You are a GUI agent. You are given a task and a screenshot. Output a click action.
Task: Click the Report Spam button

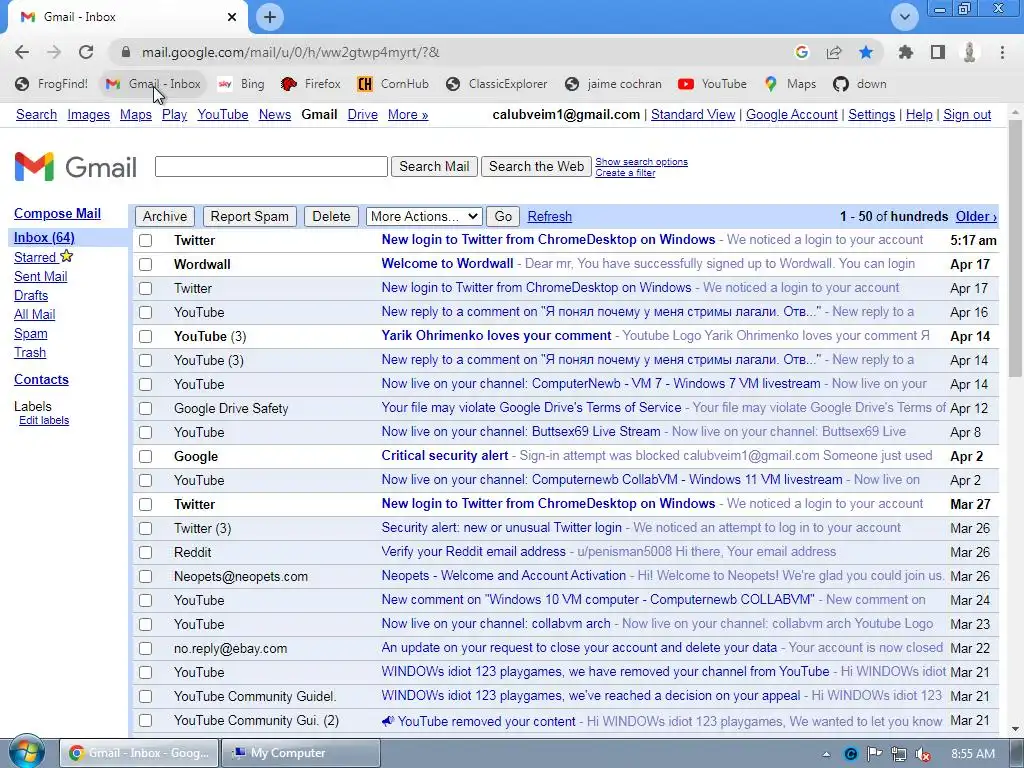249,216
